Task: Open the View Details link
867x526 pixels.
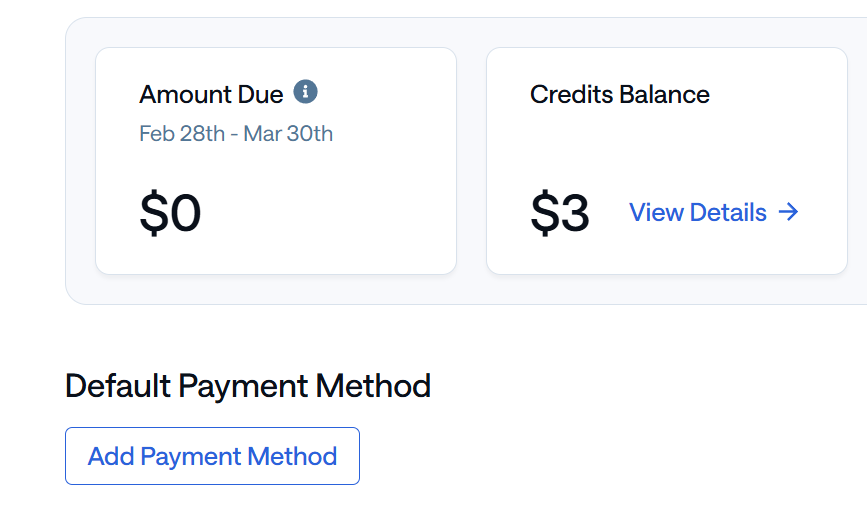Action: click(x=698, y=212)
